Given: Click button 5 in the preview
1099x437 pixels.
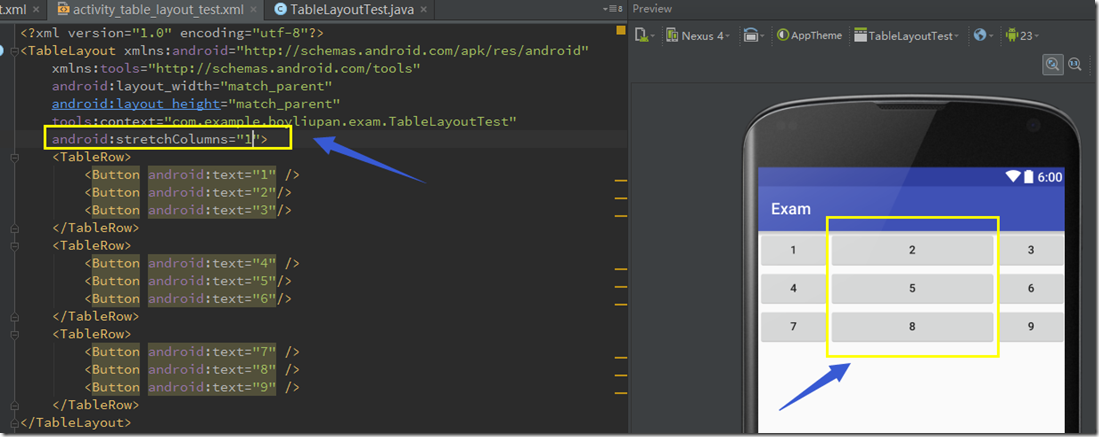Looking at the screenshot, I should tap(912, 289).
